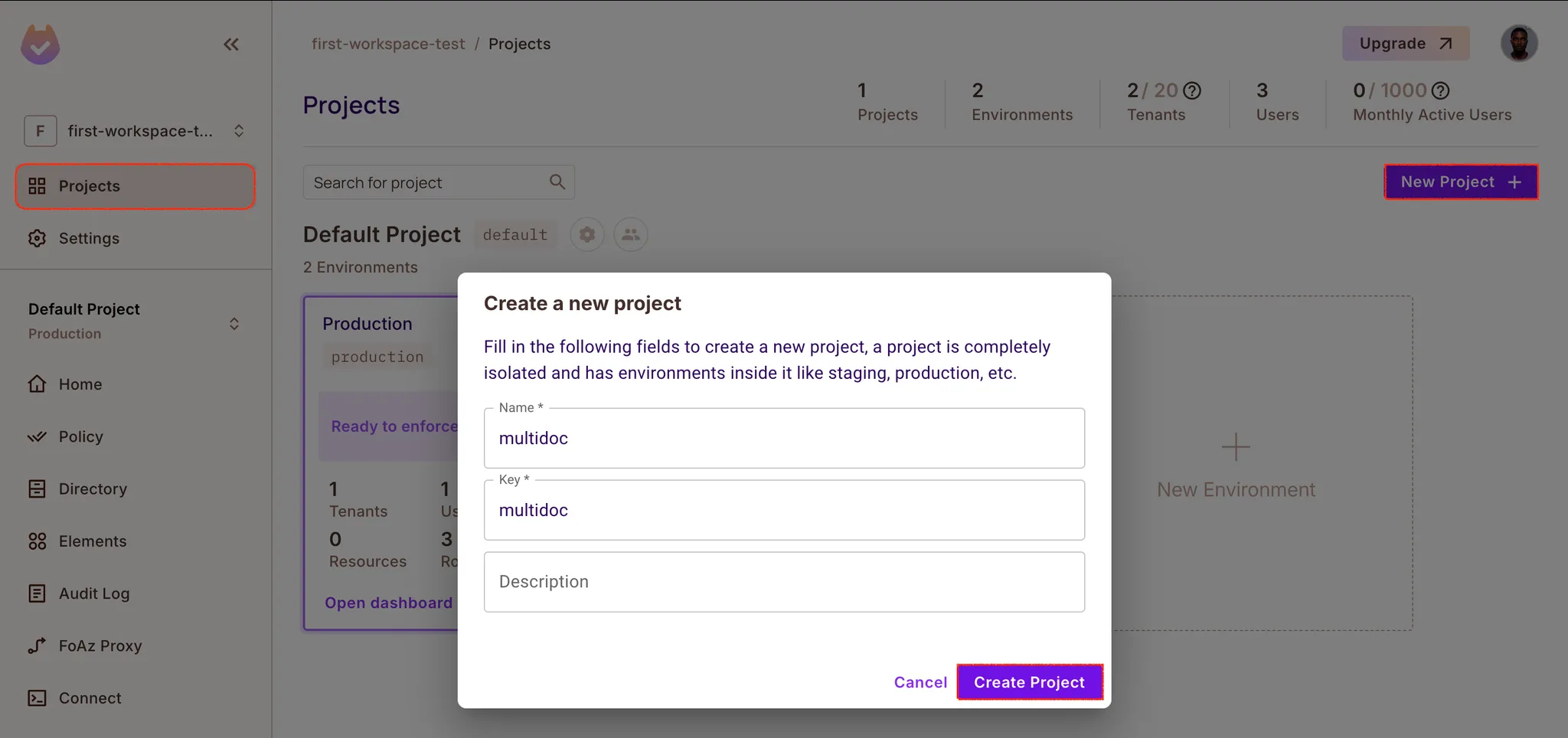This screenshot has width=1568, height=738.
Task: Open Home from the sidebar icon
Action: point(38,384)
